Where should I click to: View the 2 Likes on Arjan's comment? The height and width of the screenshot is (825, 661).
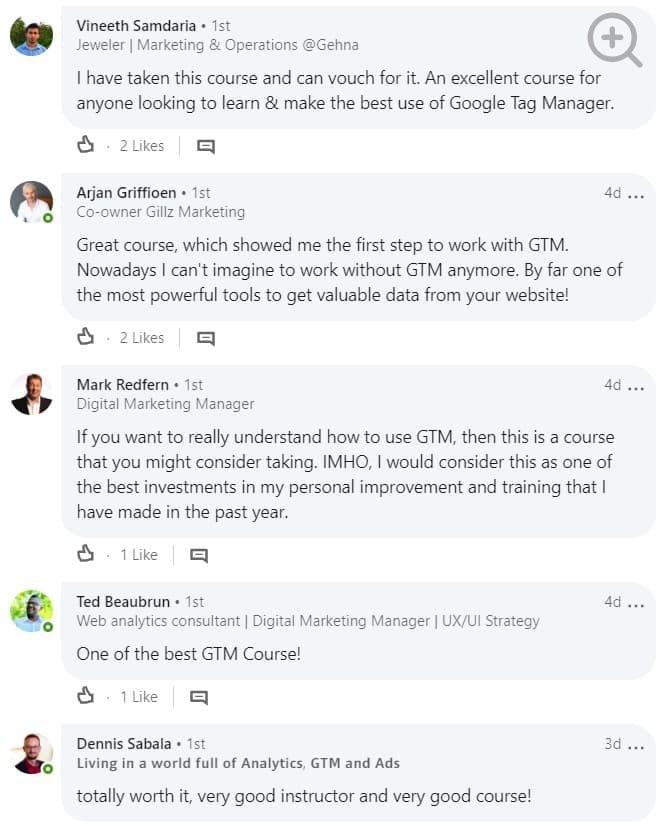(x=142, y=338)
